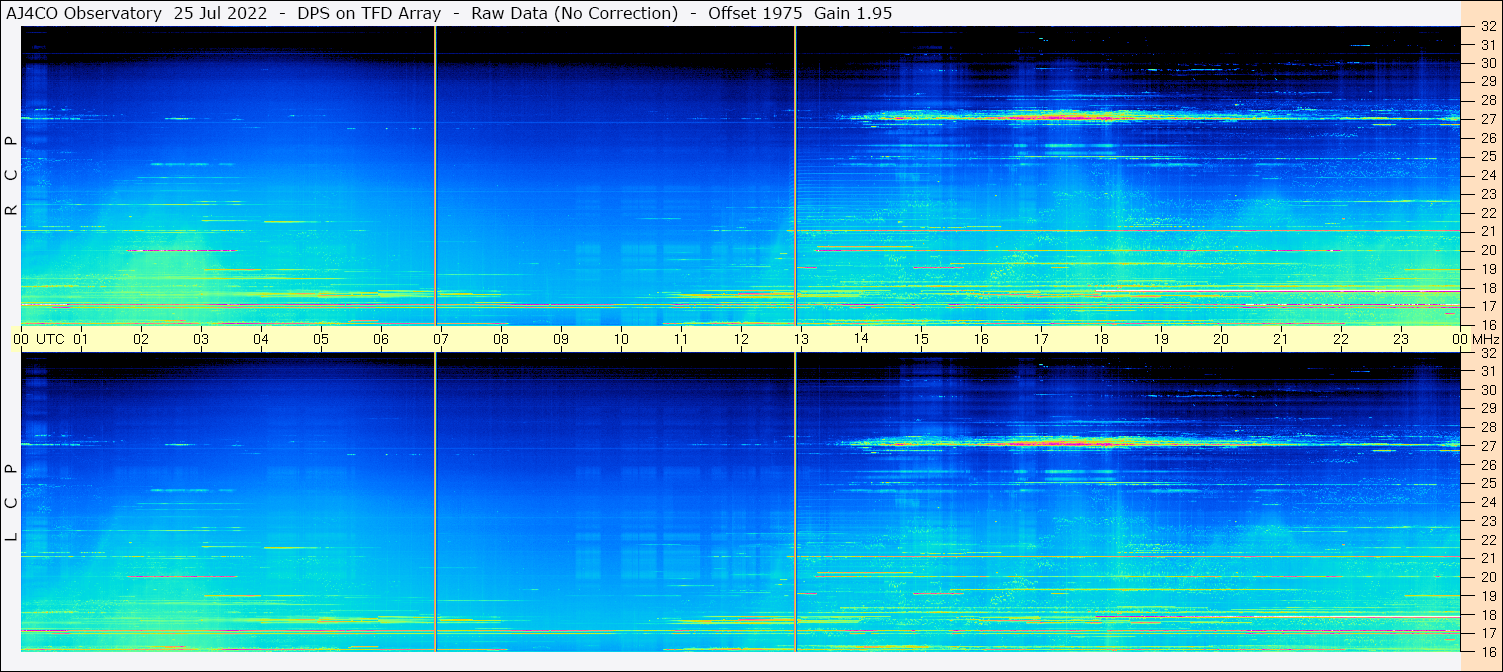Select the 13 hour tick on time axis
This screenshot has width=1503, height=672.
[x=800, y=339]
